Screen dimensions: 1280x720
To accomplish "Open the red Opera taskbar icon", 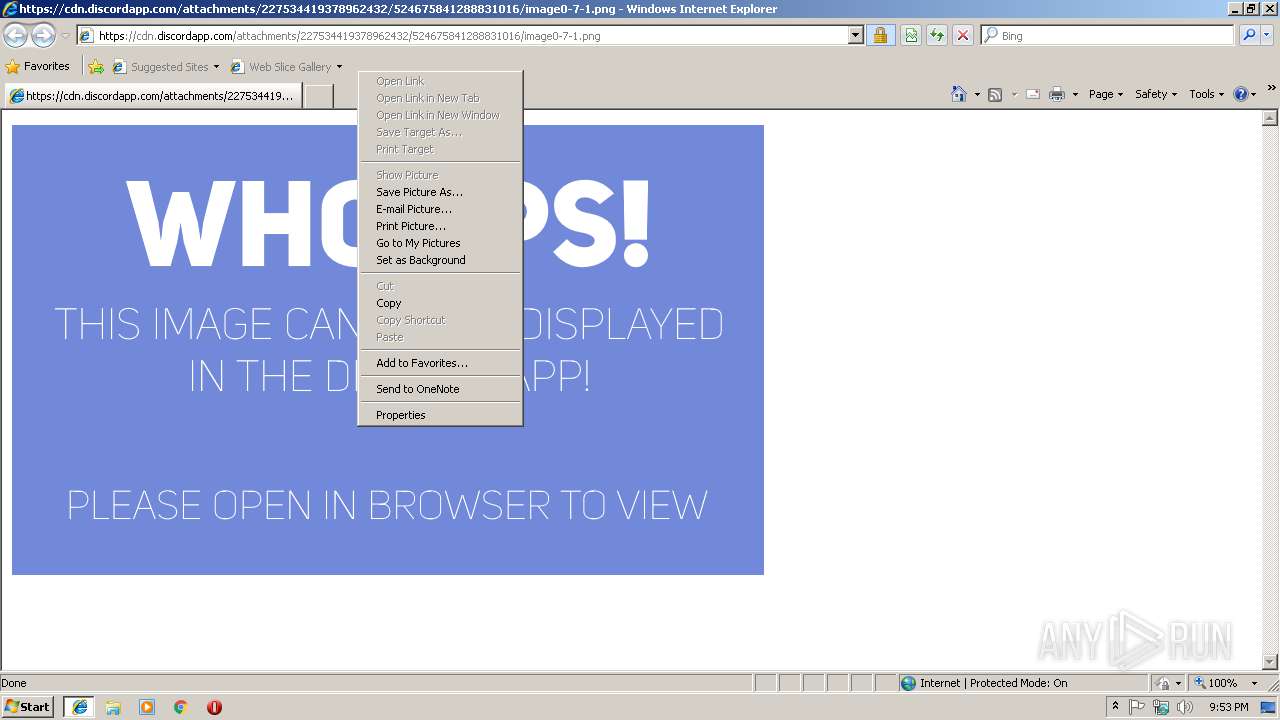I will click(214, 707).
